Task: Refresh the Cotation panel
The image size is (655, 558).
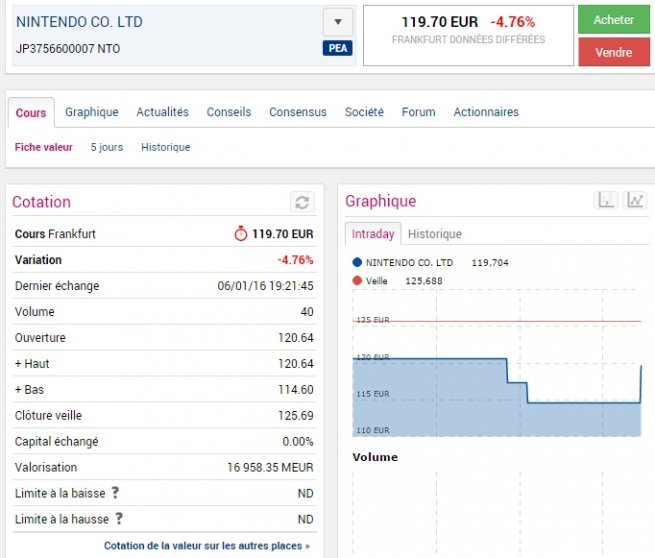Action: click(x=302, y=202)
